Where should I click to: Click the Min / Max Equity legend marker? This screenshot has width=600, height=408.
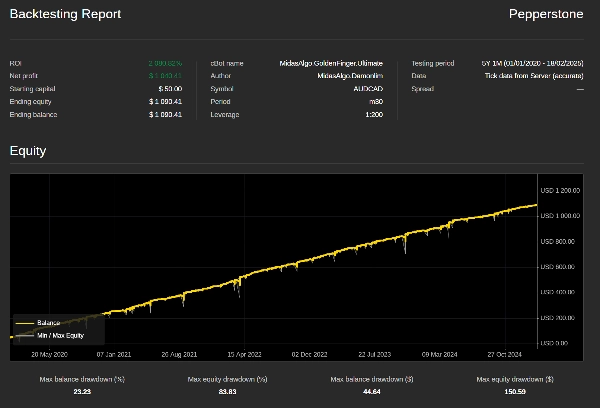25,336
